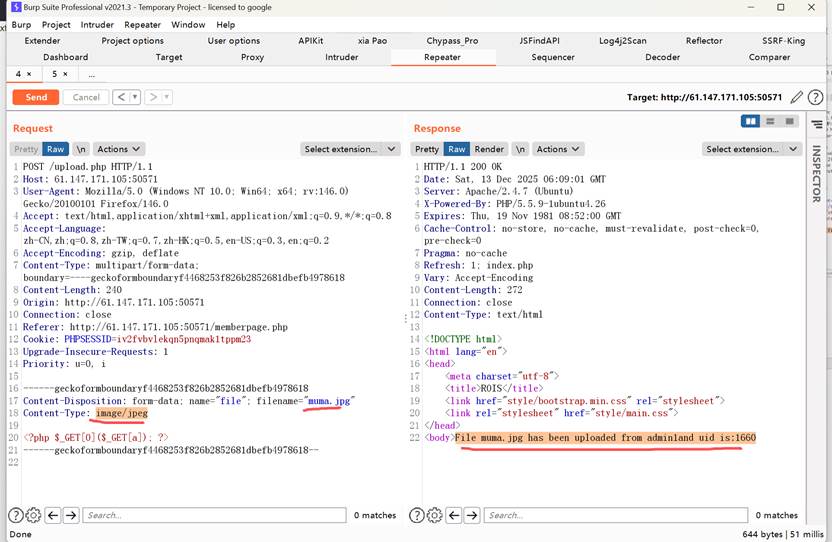832x542 pixels.
Task: Open the Project menu
Action: (x=56, y=24)
